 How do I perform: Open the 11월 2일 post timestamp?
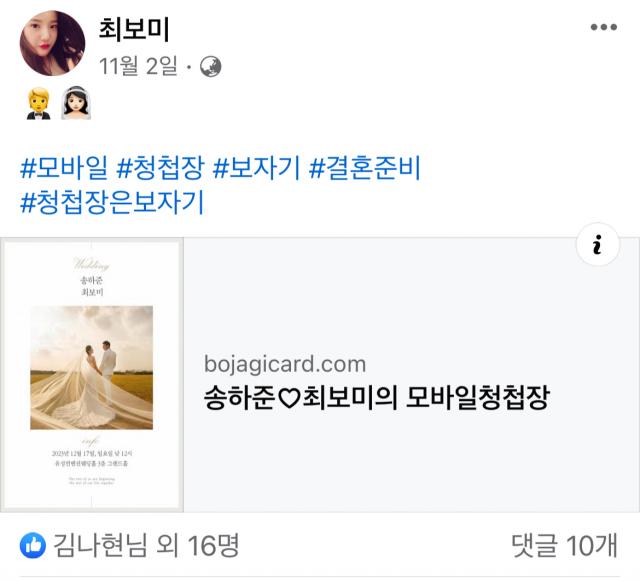[138, 66]
